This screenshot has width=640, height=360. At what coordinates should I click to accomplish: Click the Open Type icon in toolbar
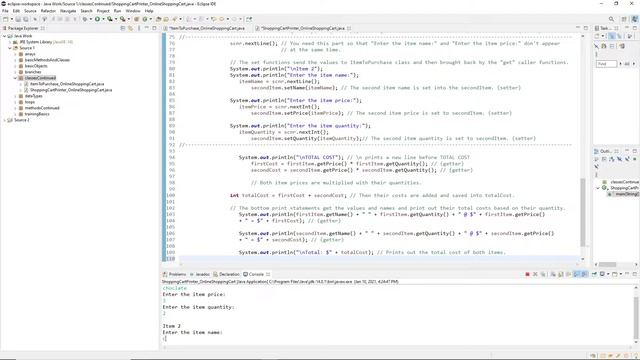[158, 19]
